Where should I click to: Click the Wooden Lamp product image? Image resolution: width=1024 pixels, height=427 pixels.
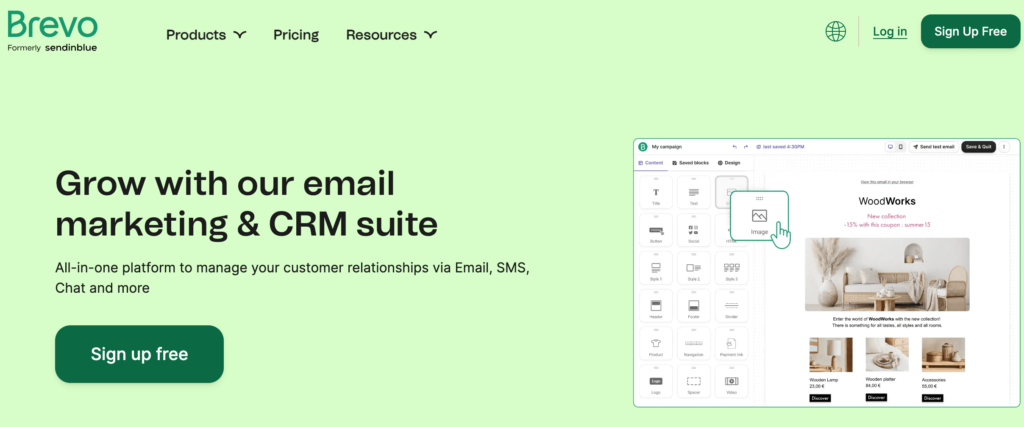(x=831, y=355)
